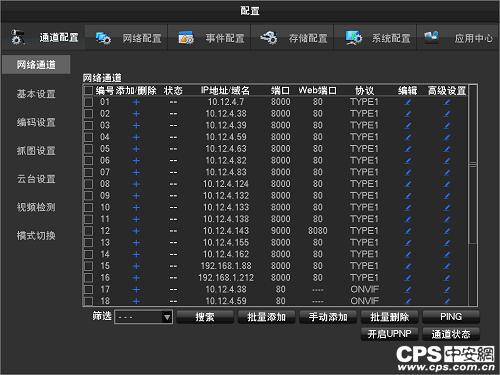Image resolution: width=500 pixels, height=375 pixels.
Task: Open edit pencil for channel 02
Action: (x=407, y=114)
